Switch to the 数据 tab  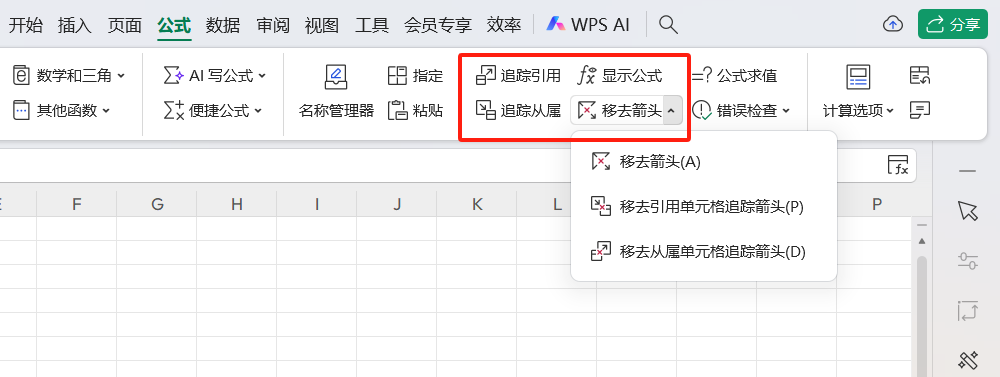(223, 25)
